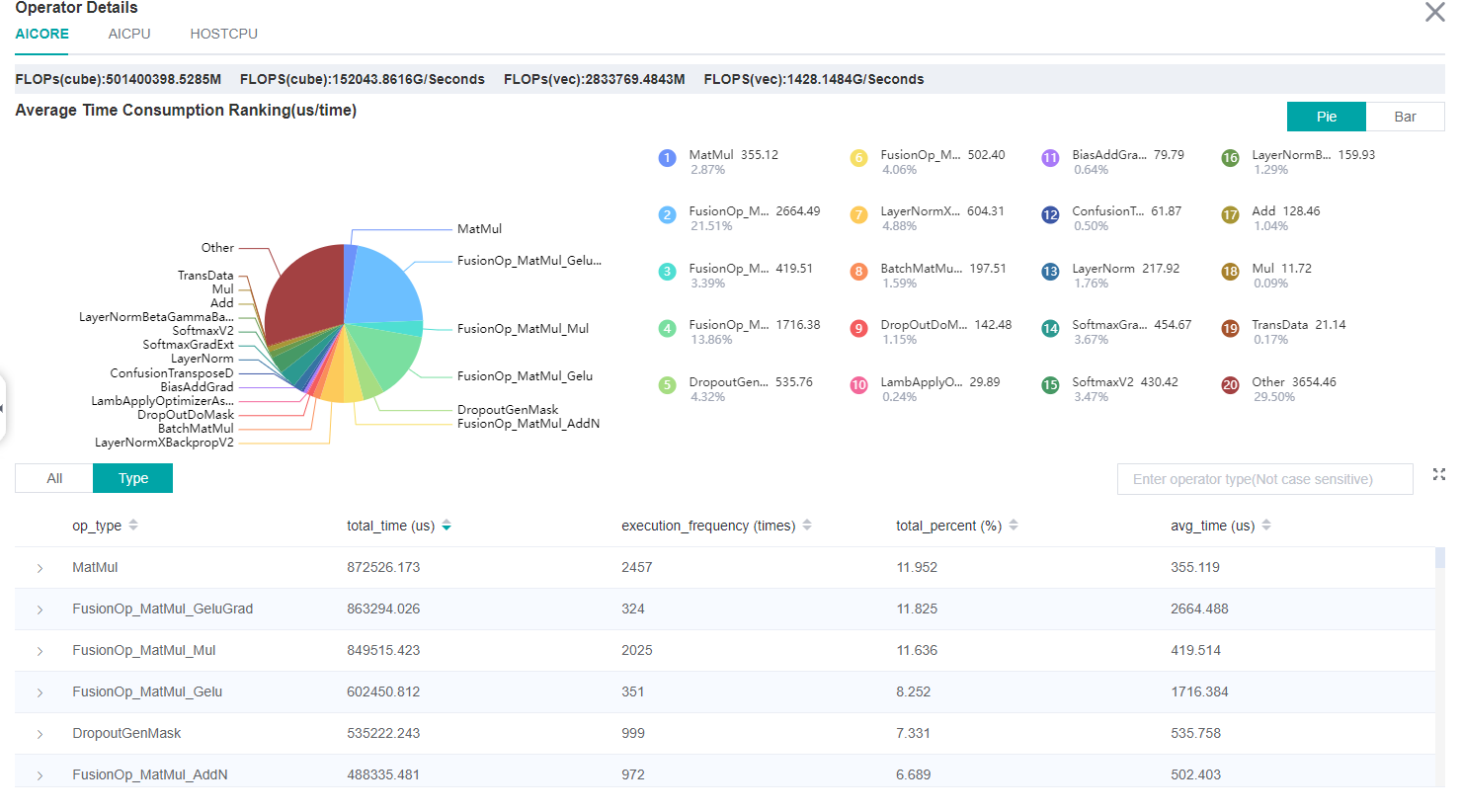Click the fullscreen expand table icon
1461x812 pixels.
[1438, 475]
